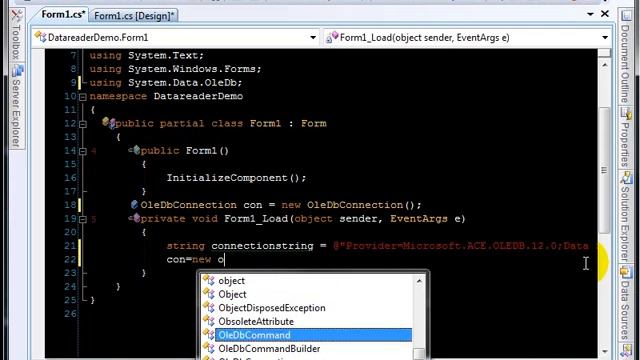This screenshot has height=360, width=640.
Task: Click the editor split bar handle
Action: pos(604,53)
